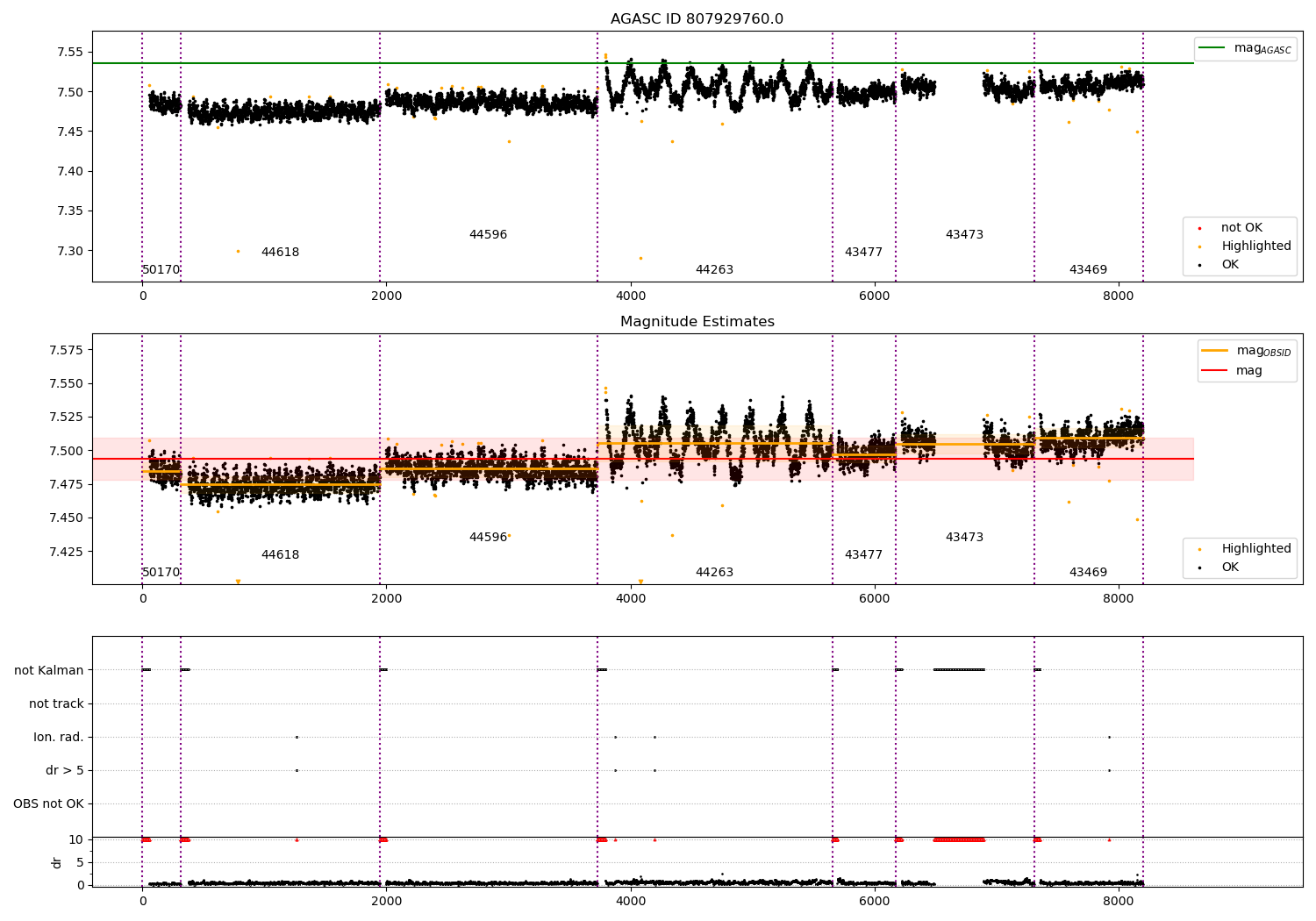Select the Magnitude Estimates plot title

click(x=697, y=322)
